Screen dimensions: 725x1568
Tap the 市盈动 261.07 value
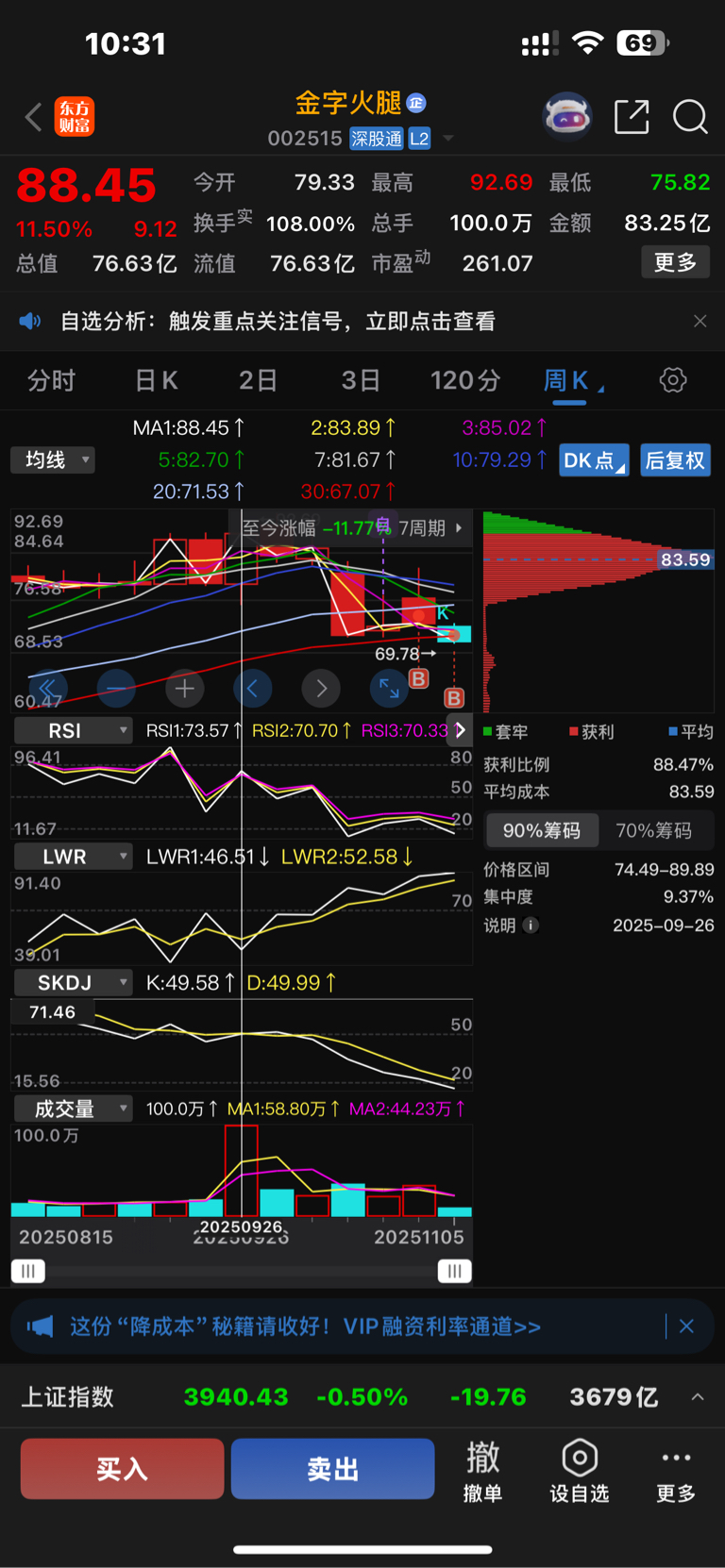click(497, 263)
